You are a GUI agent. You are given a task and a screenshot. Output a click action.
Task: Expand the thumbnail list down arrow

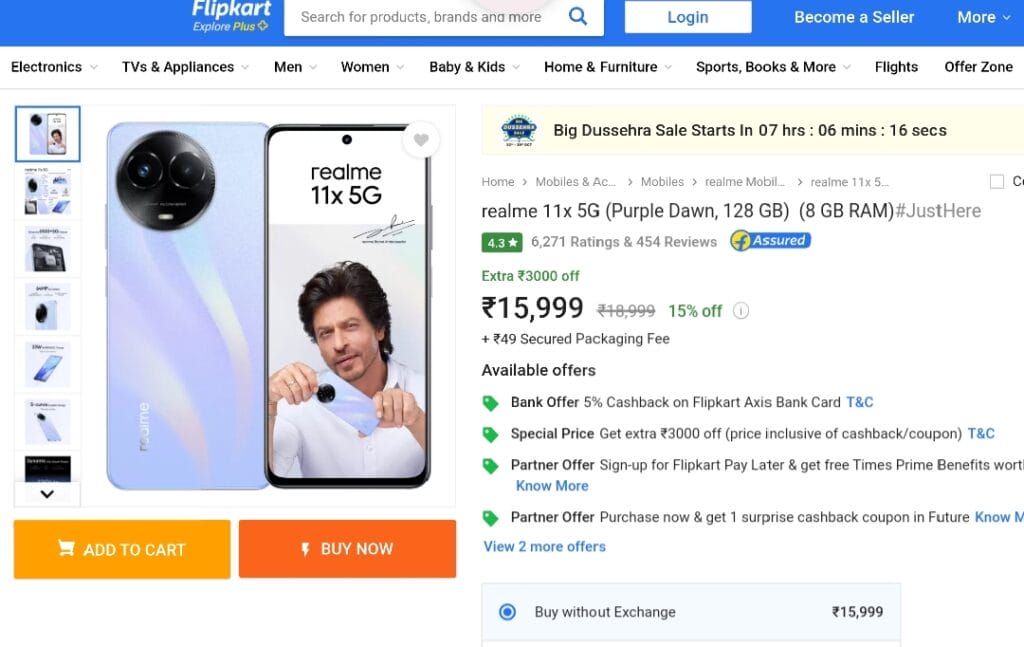tap(47, 494)
